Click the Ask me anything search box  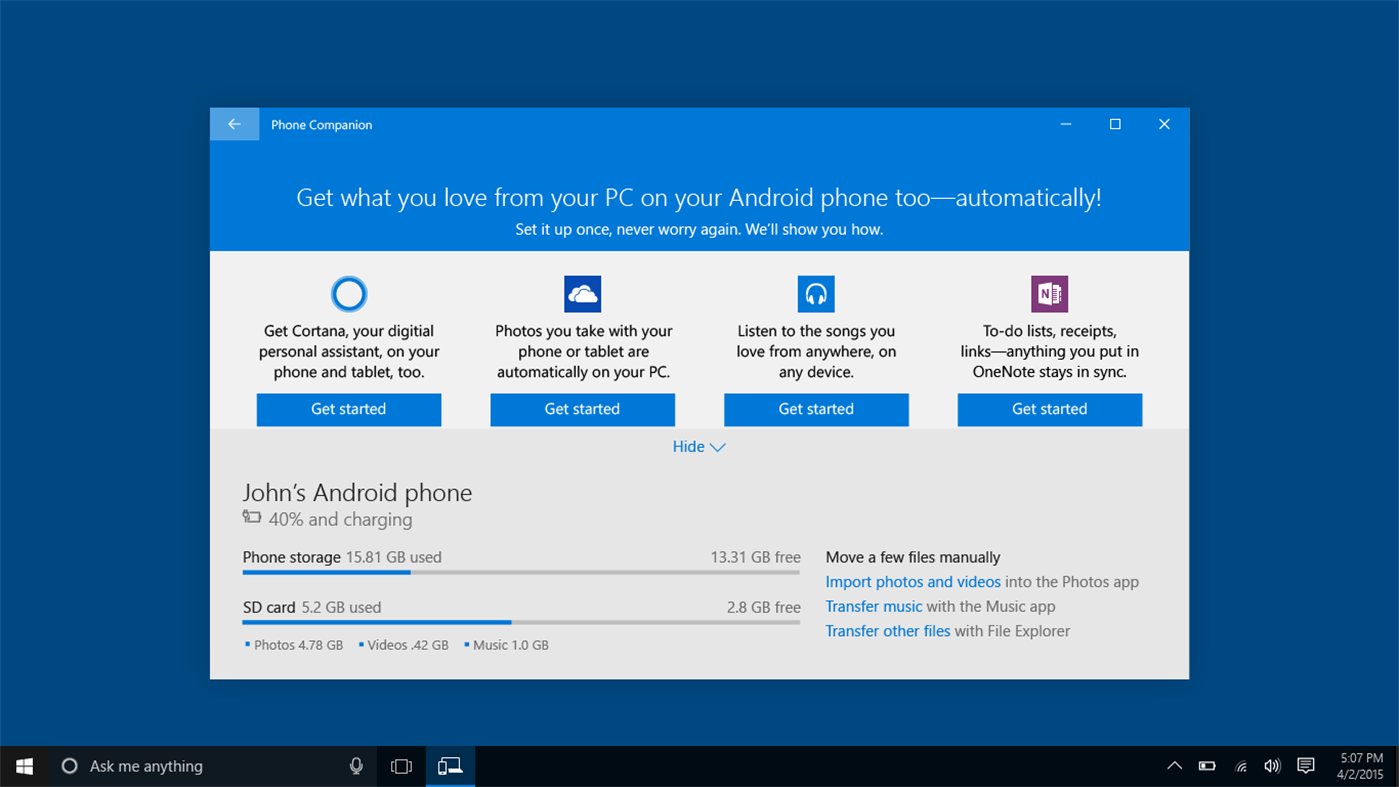213,766
